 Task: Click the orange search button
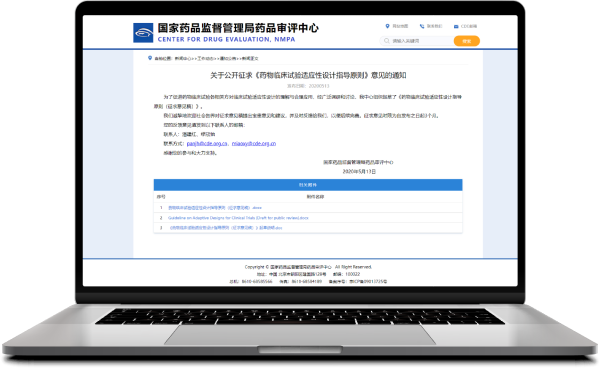pos(466,41)
